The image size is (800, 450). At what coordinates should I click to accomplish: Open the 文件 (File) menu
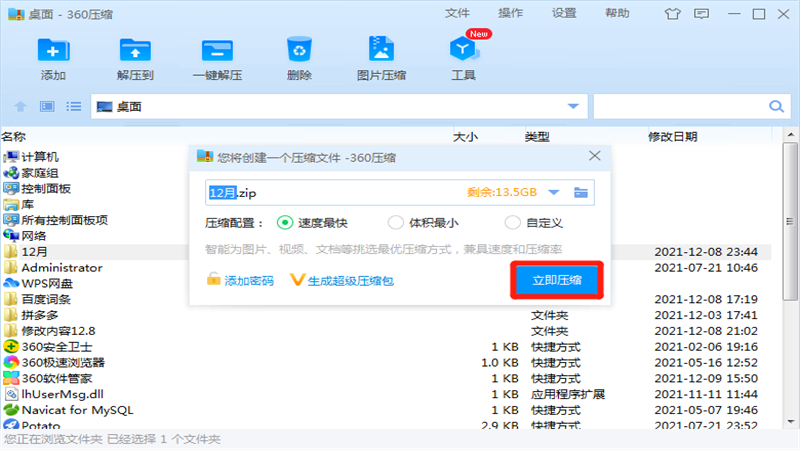click(x=457, y=13)
